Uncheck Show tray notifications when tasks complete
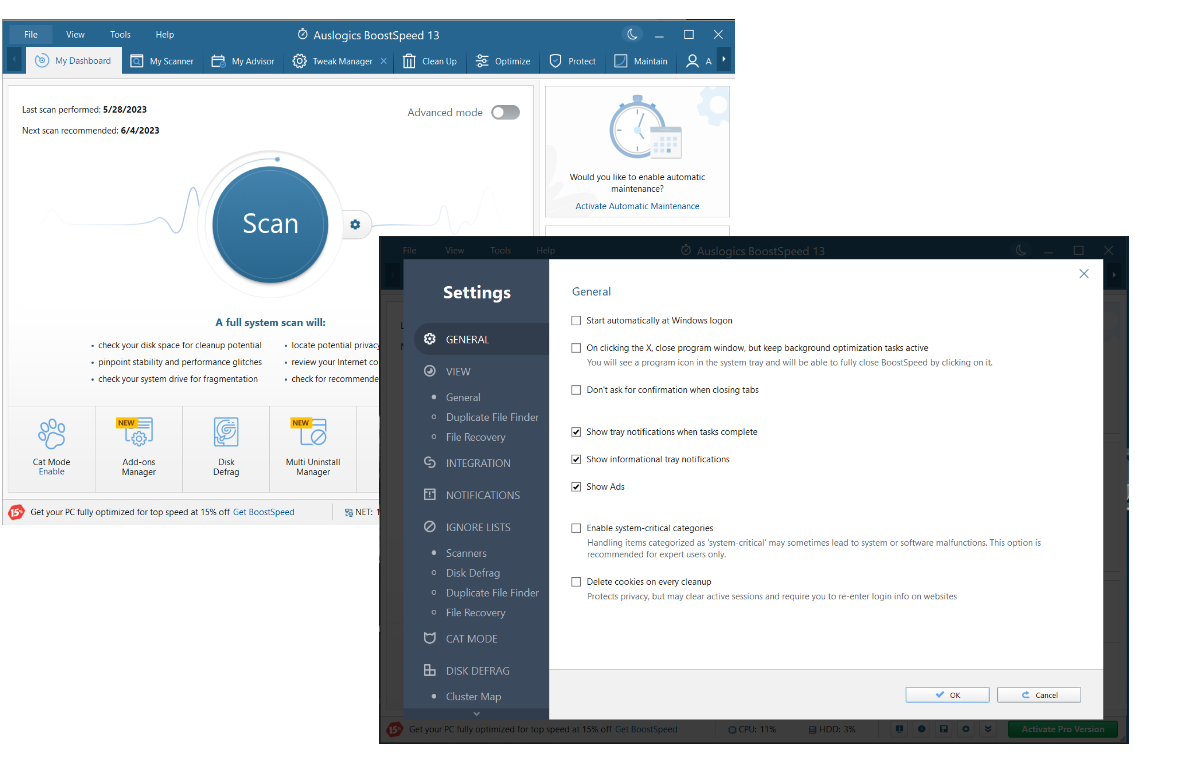Screen dimensions: 1202x779 point(576,432)
